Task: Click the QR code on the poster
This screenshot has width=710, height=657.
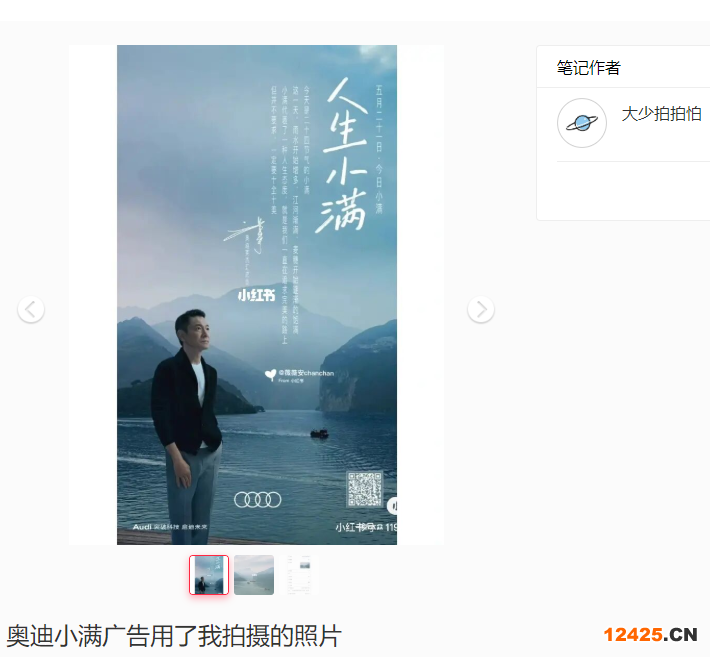Action: [365, 489]
